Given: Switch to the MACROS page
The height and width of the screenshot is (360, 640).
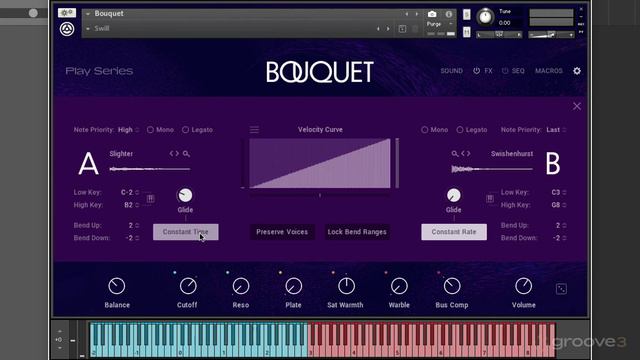Looking at the screenshot, I should 549,71.
